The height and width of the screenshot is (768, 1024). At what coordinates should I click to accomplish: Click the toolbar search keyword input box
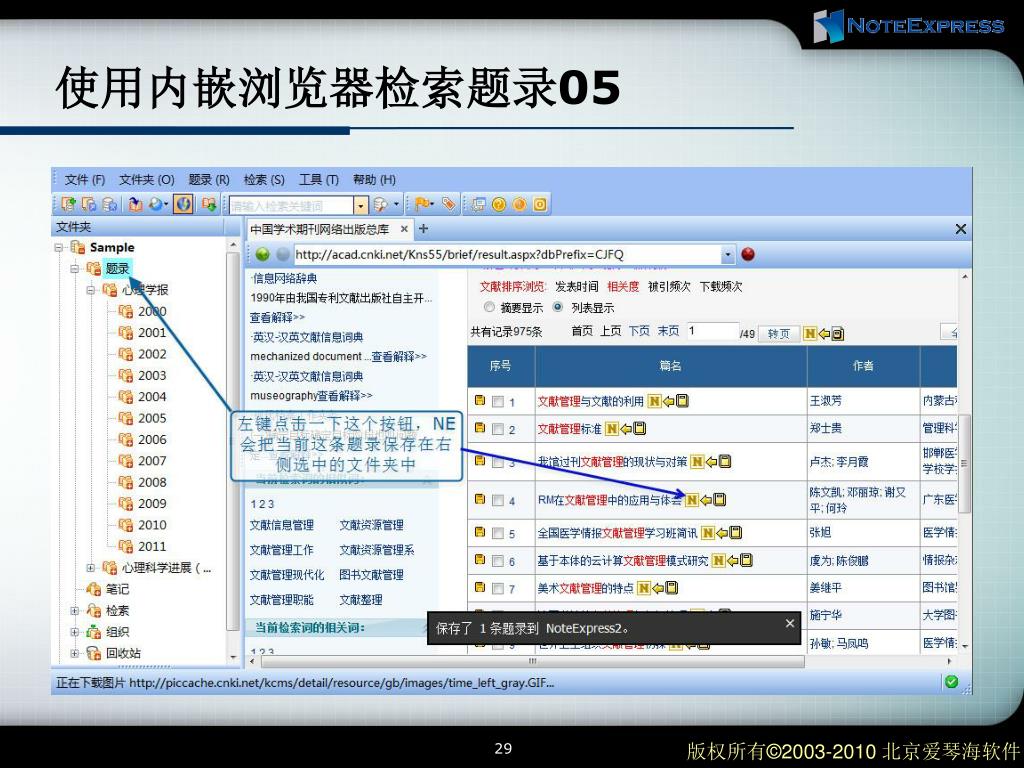click(292, 206)
